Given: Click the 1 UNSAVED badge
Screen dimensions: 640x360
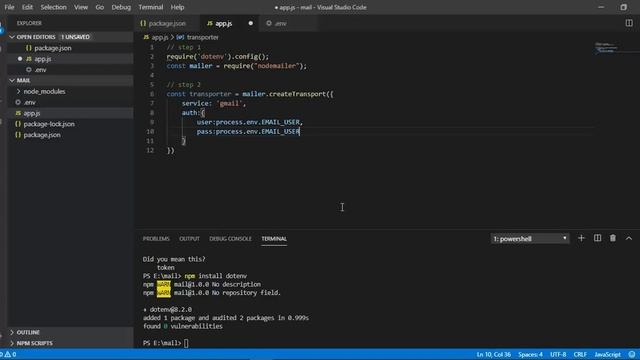Looking at the screenshot, I should click(76, 37).
